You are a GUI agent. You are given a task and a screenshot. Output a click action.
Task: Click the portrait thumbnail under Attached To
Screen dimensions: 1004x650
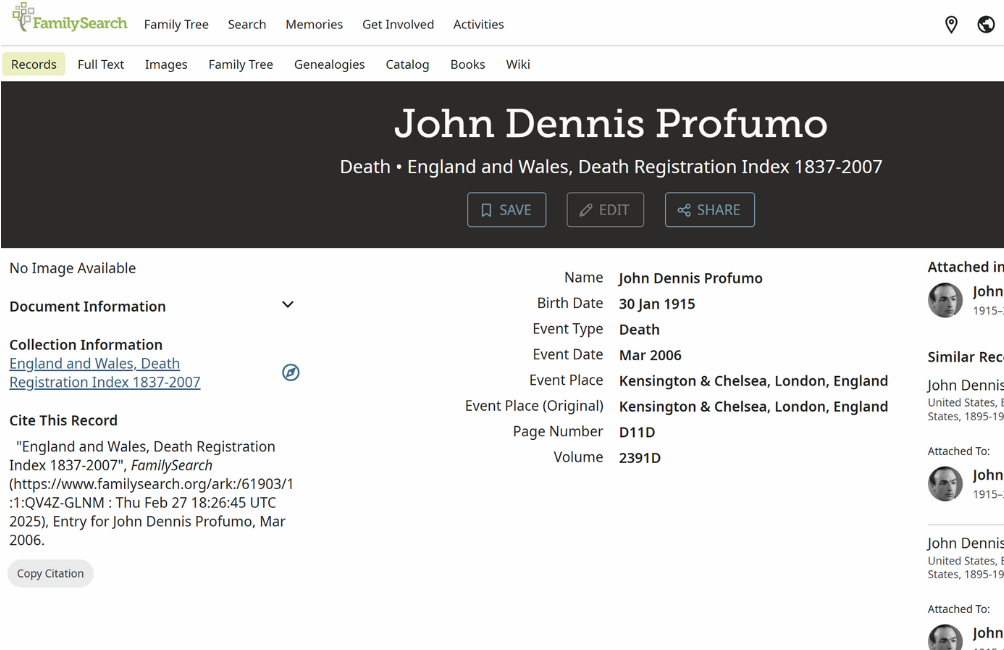pos(945,484)
